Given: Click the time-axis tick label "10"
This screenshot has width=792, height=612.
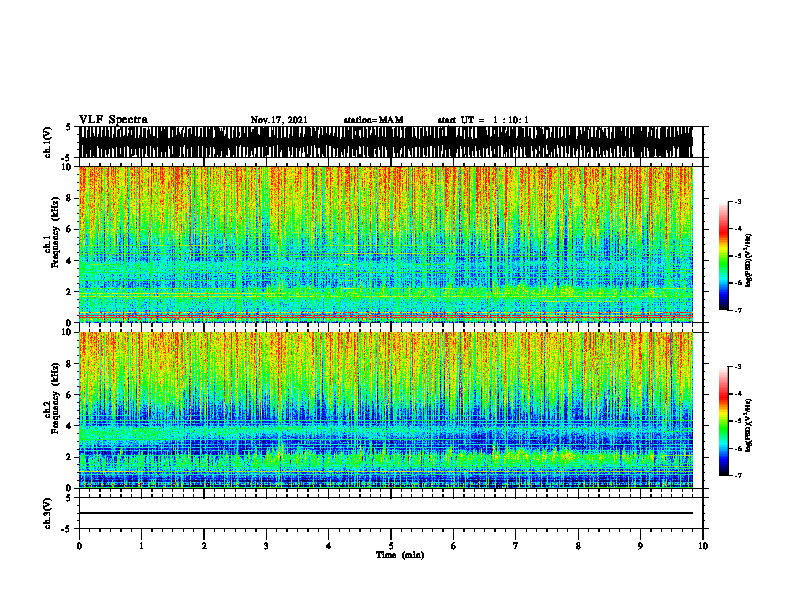Looking at the screenshot, I should tap(703, 546).
